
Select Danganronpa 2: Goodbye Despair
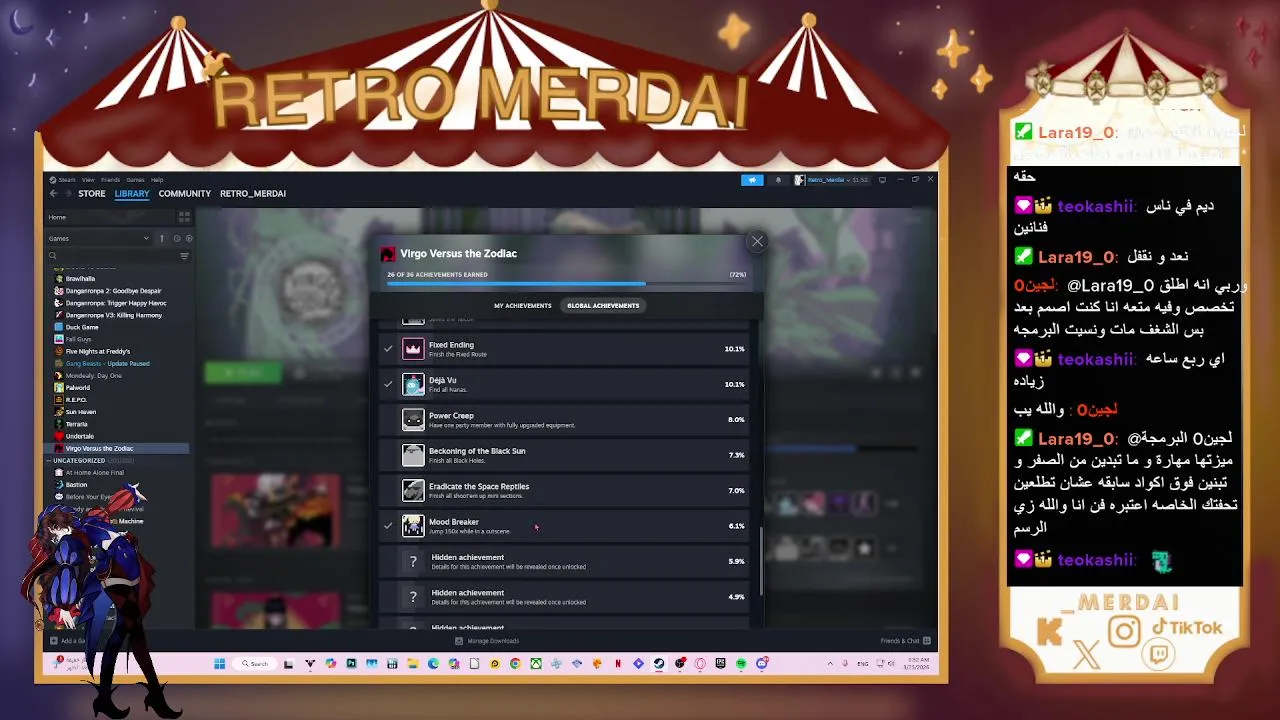[x=113, y=291]
